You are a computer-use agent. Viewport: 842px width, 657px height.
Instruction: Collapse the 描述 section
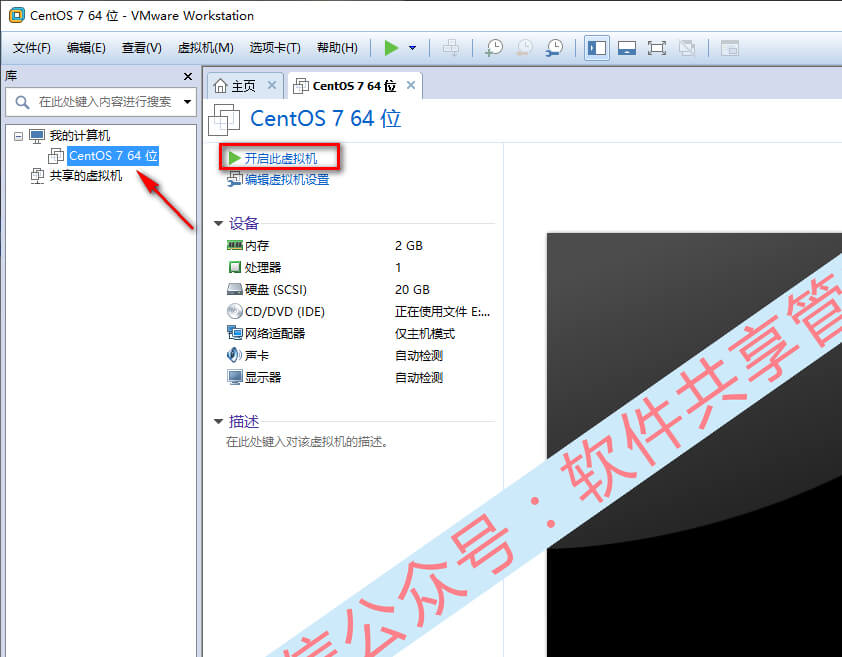(218, 421)
